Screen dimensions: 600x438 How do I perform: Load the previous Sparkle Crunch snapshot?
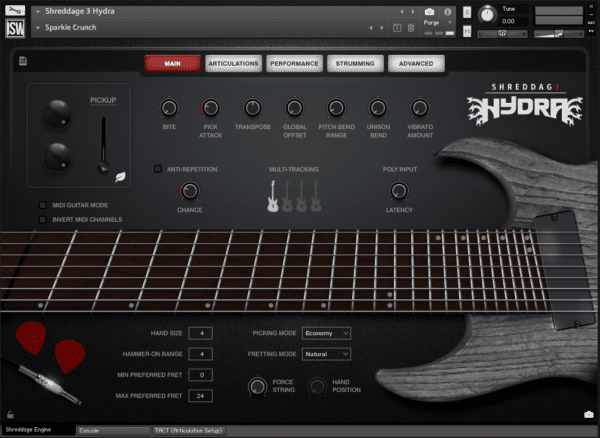pos(371,28)
